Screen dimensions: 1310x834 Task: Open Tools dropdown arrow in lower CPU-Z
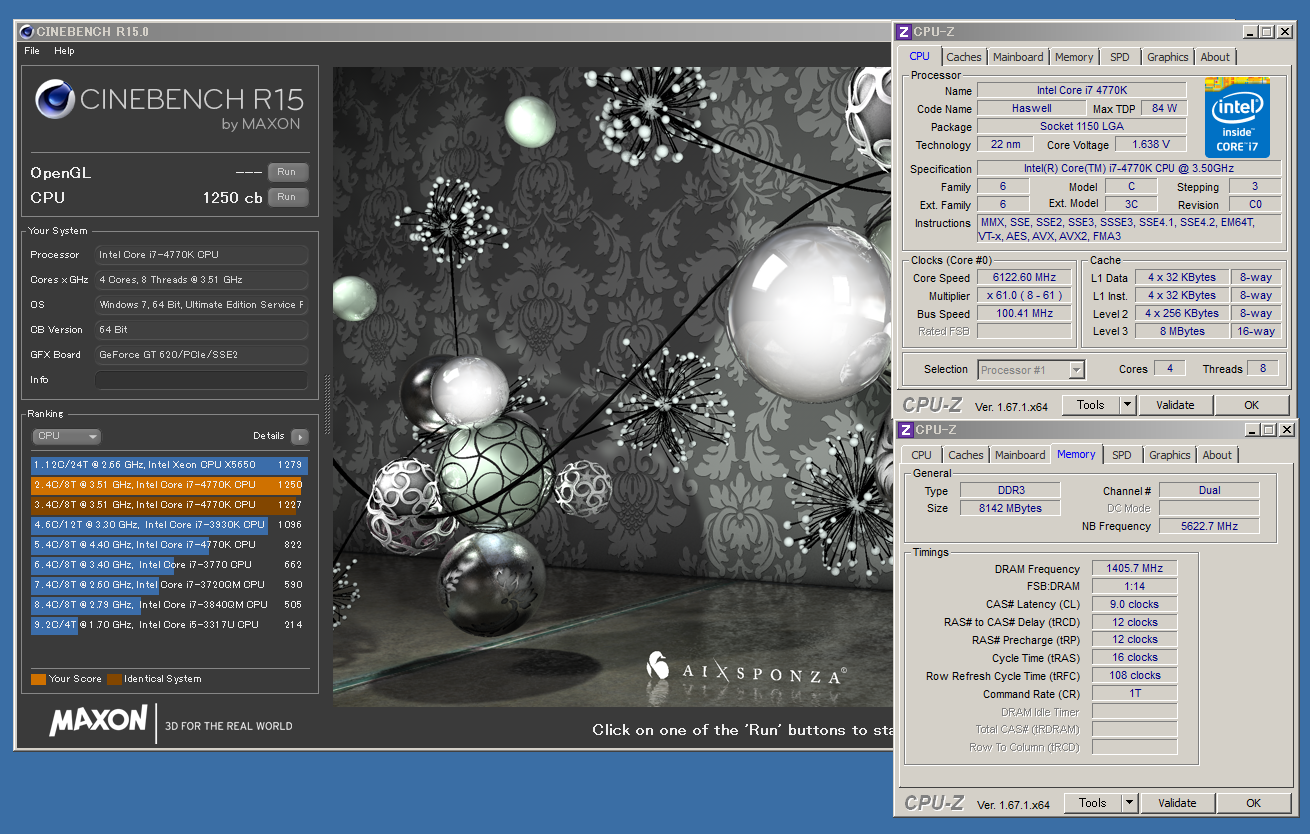pos(1130,803)
